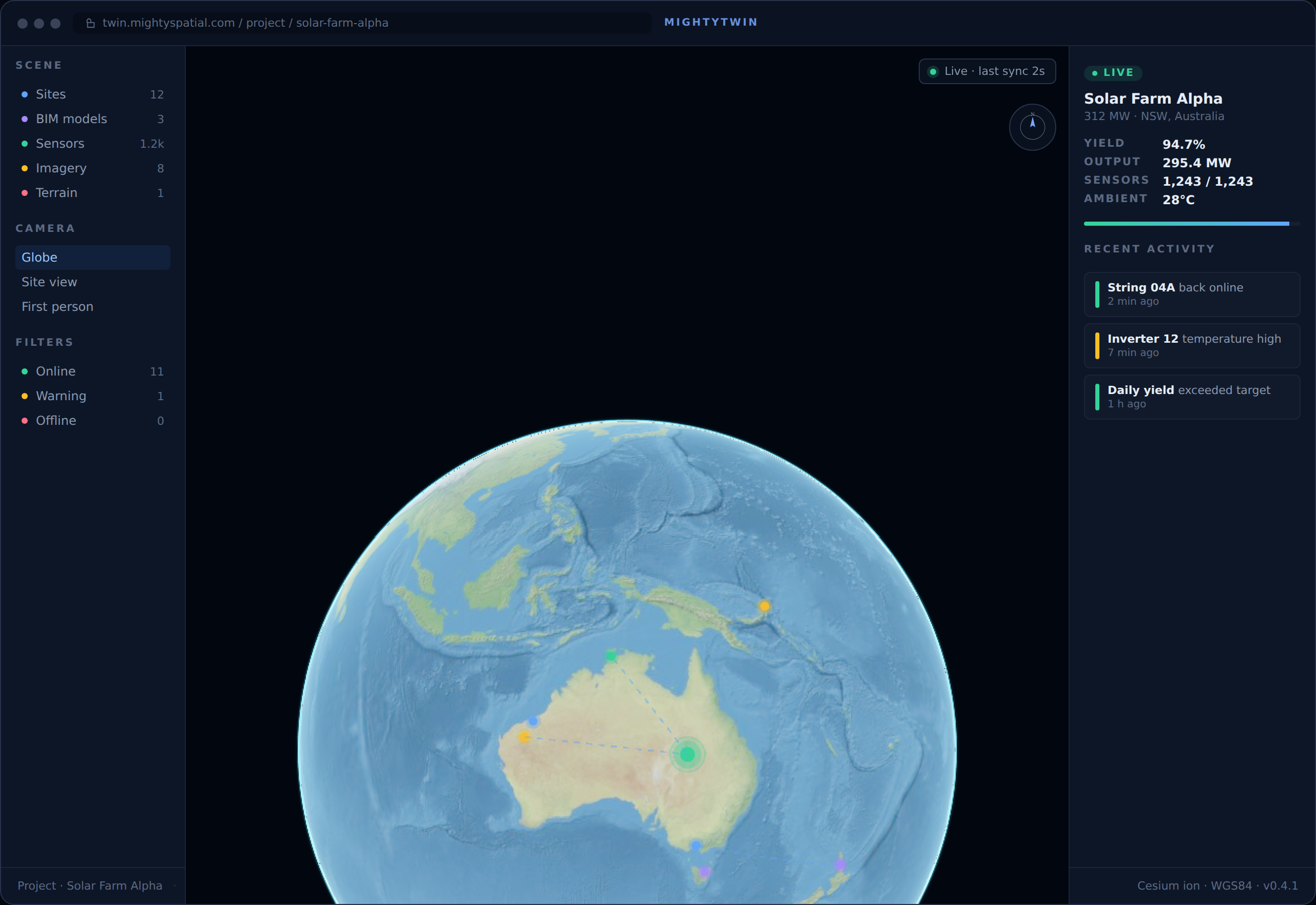1316x905 pixels.
Task: Click the 295.4 MW output value
Action: pyautogui.click(x=1197, y=163)
